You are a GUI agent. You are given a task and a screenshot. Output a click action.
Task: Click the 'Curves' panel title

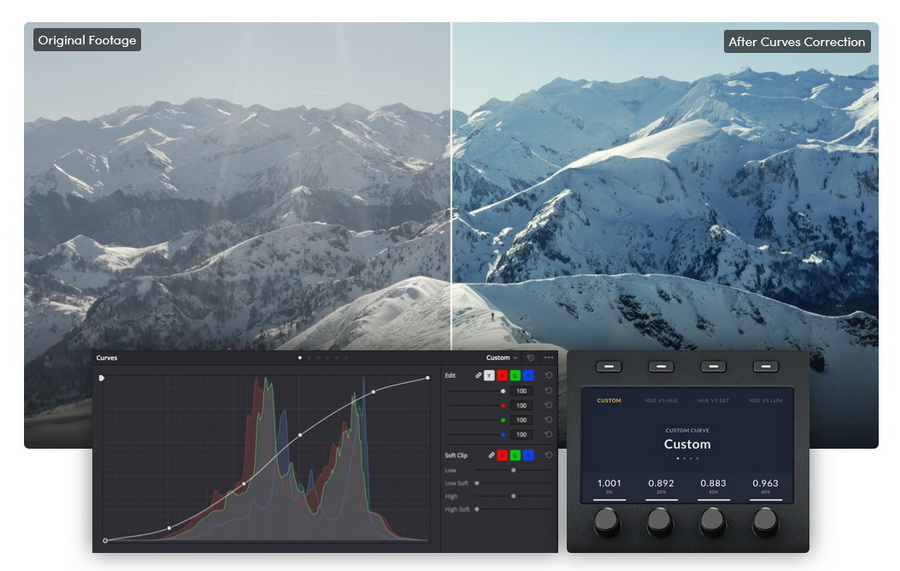click(107, 358)
